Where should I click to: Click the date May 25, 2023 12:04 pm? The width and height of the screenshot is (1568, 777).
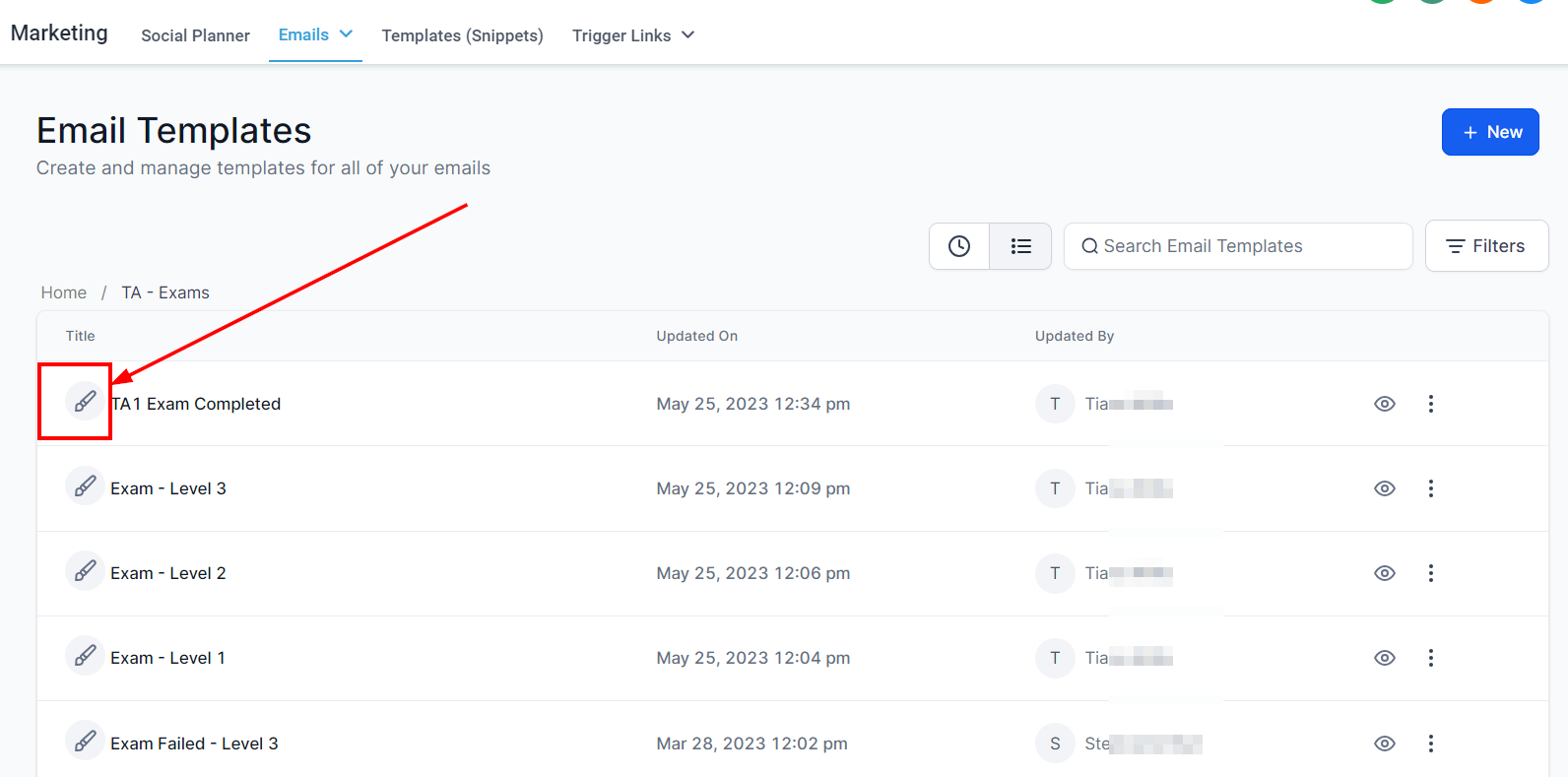pyautogui.click(x=753, y=658)
